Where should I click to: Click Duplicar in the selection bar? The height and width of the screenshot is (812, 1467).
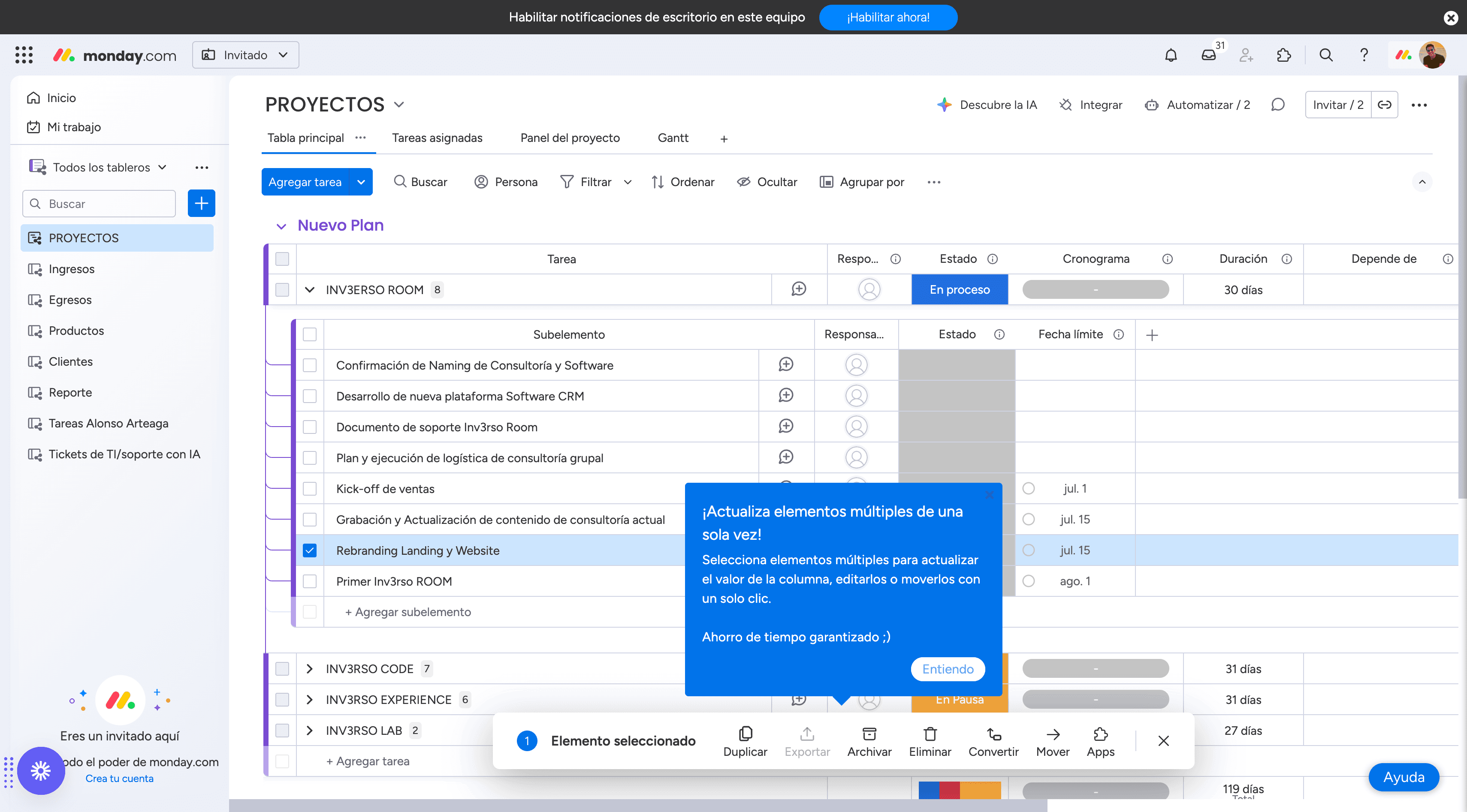click(745, 741)
